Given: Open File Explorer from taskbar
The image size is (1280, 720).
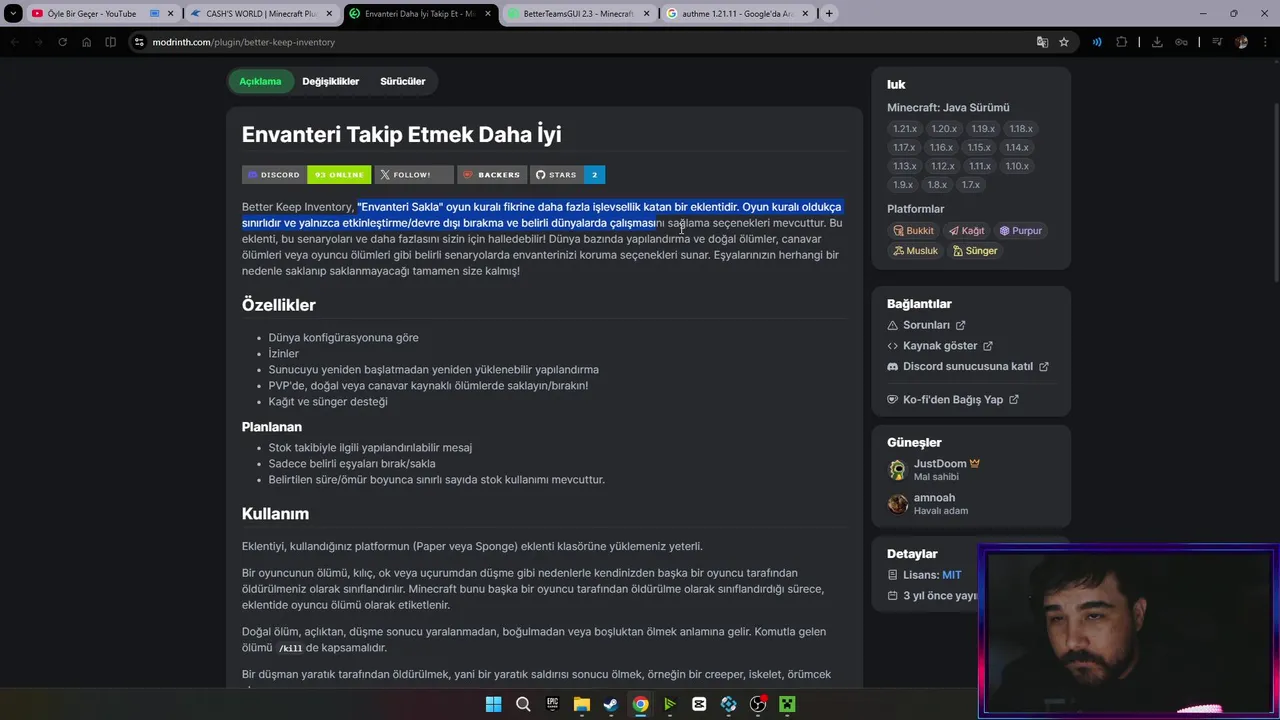Looking at the screenshot, I should [582, 704].
